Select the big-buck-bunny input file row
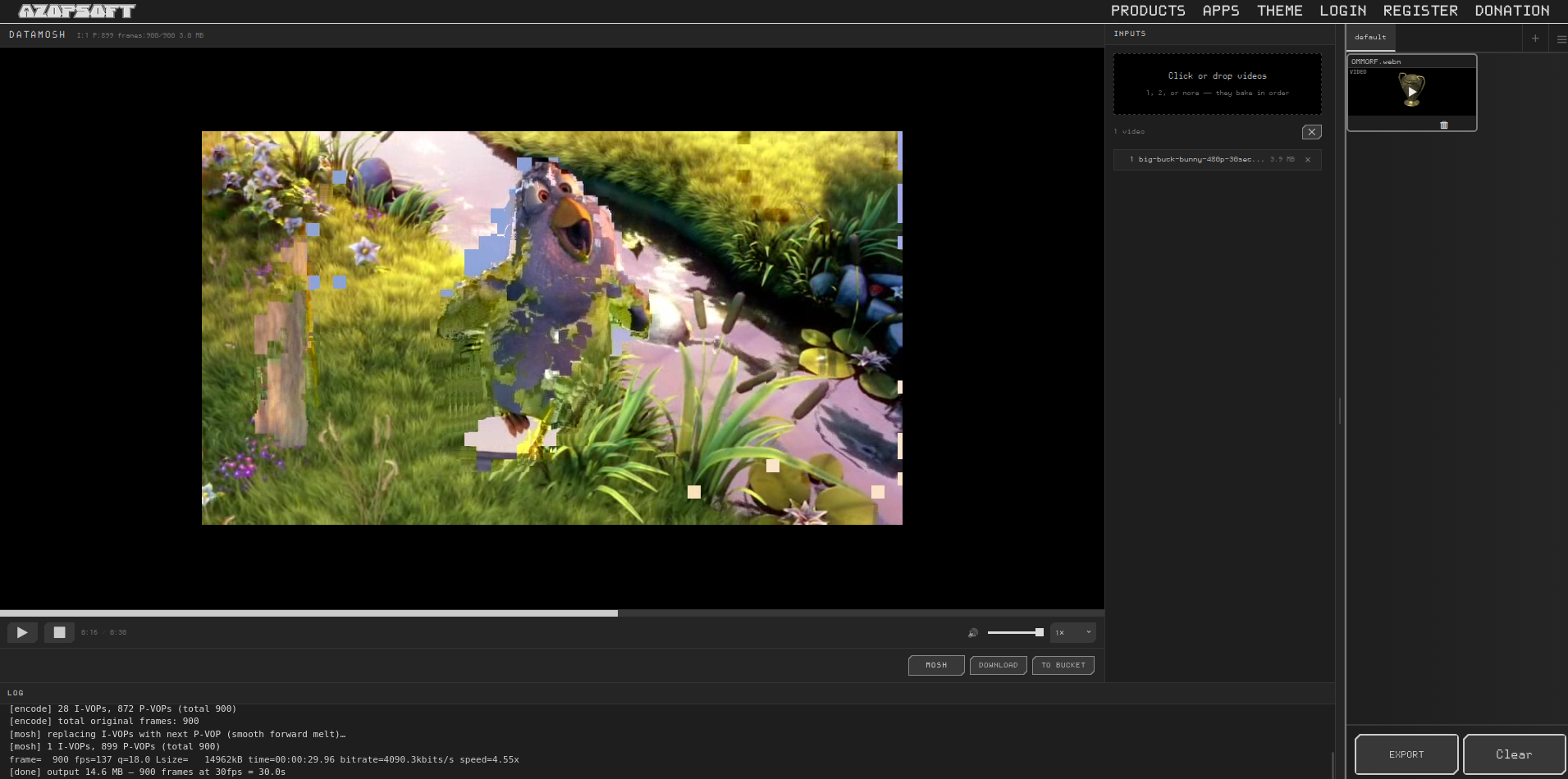The width and height of the screenshot is (1568, 779). click(x=1217, y=160)
